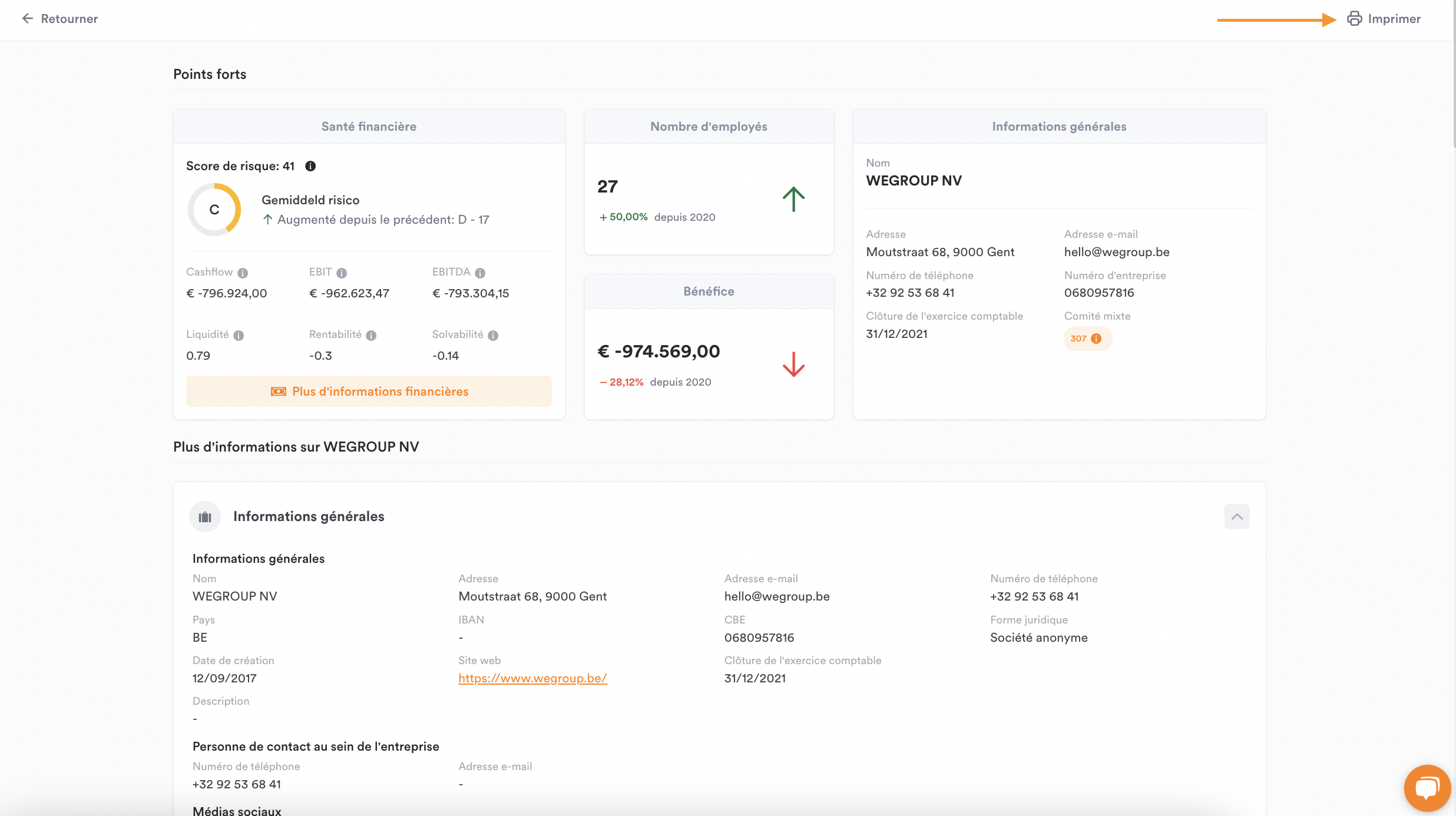
Task: Click the Cashflow info icon
Action: point(243,273)
